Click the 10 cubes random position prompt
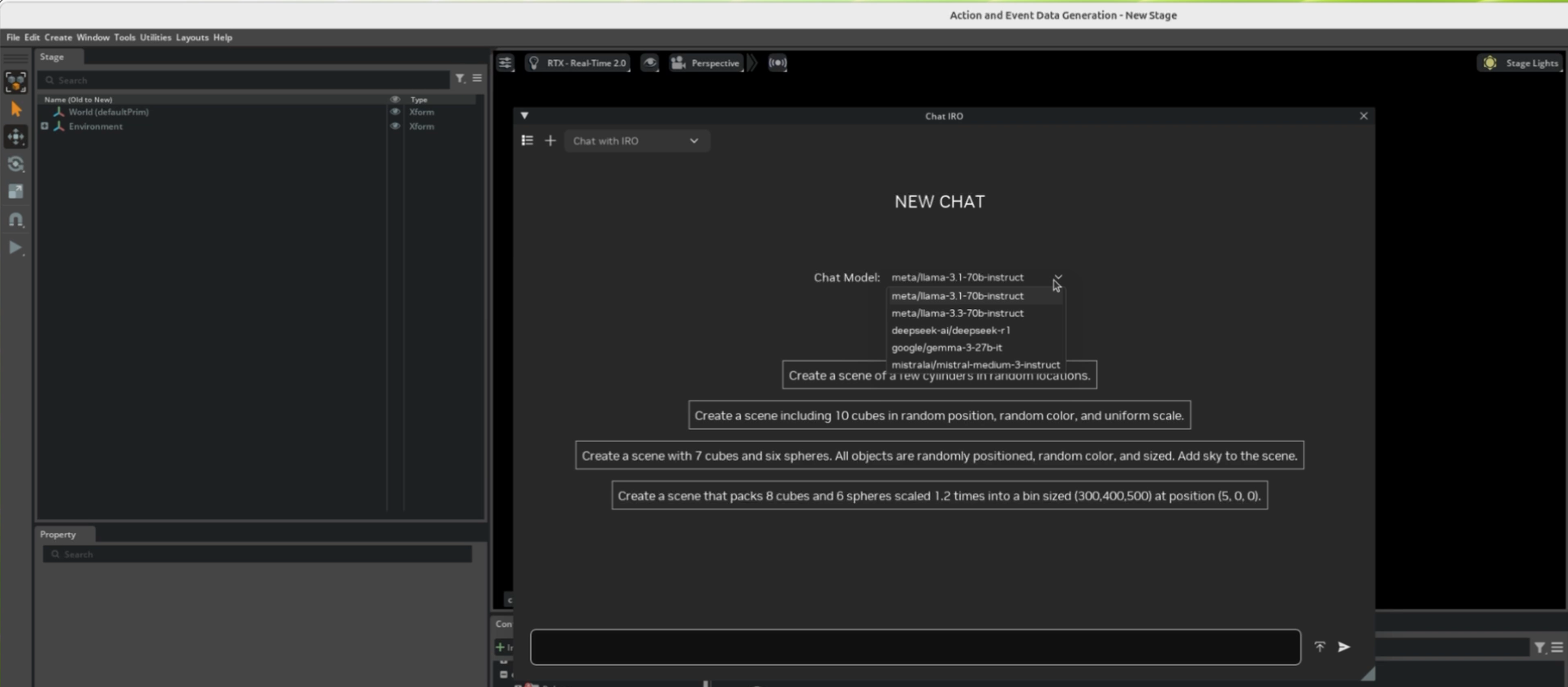This screenshot has height=687, width=1568. tap(939, 415)
